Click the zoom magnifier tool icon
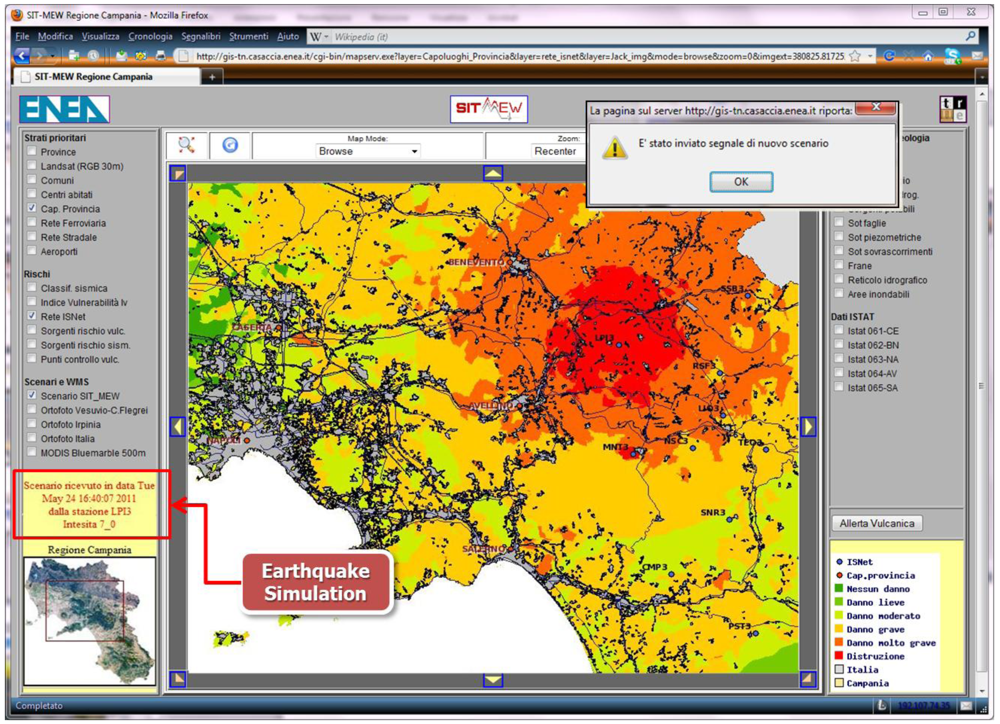This screenshot has width=1000, height=724. tap(186, 145)
